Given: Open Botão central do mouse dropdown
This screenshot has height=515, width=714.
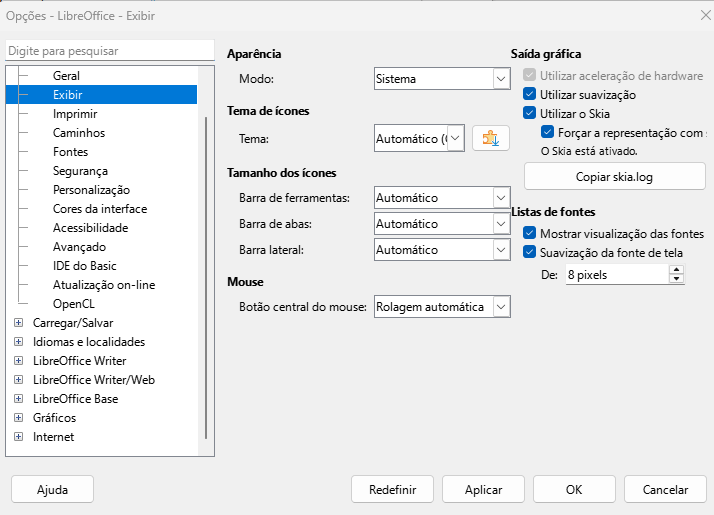Looking at the screenshot, I should pos(442,307).
